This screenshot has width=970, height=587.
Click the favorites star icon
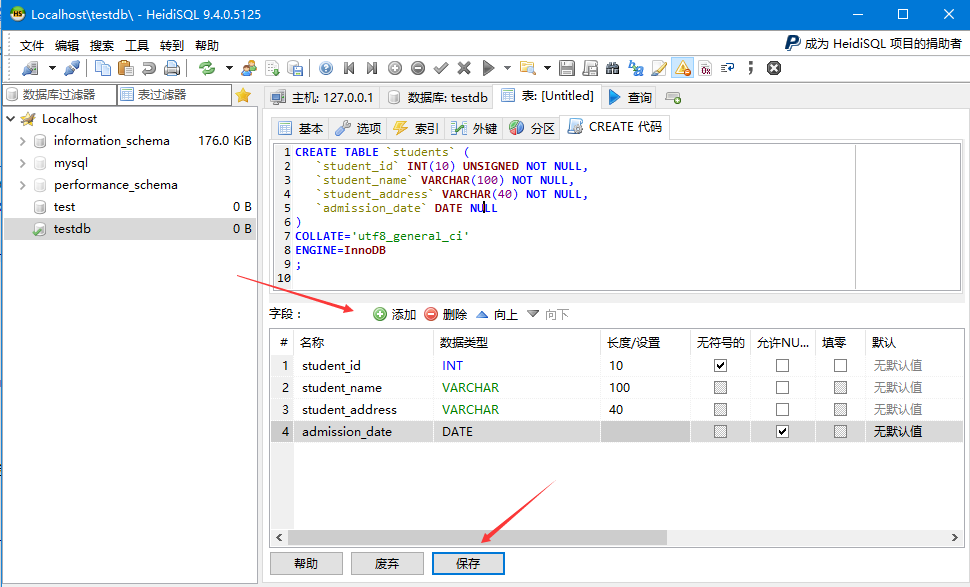pos(242,95)
